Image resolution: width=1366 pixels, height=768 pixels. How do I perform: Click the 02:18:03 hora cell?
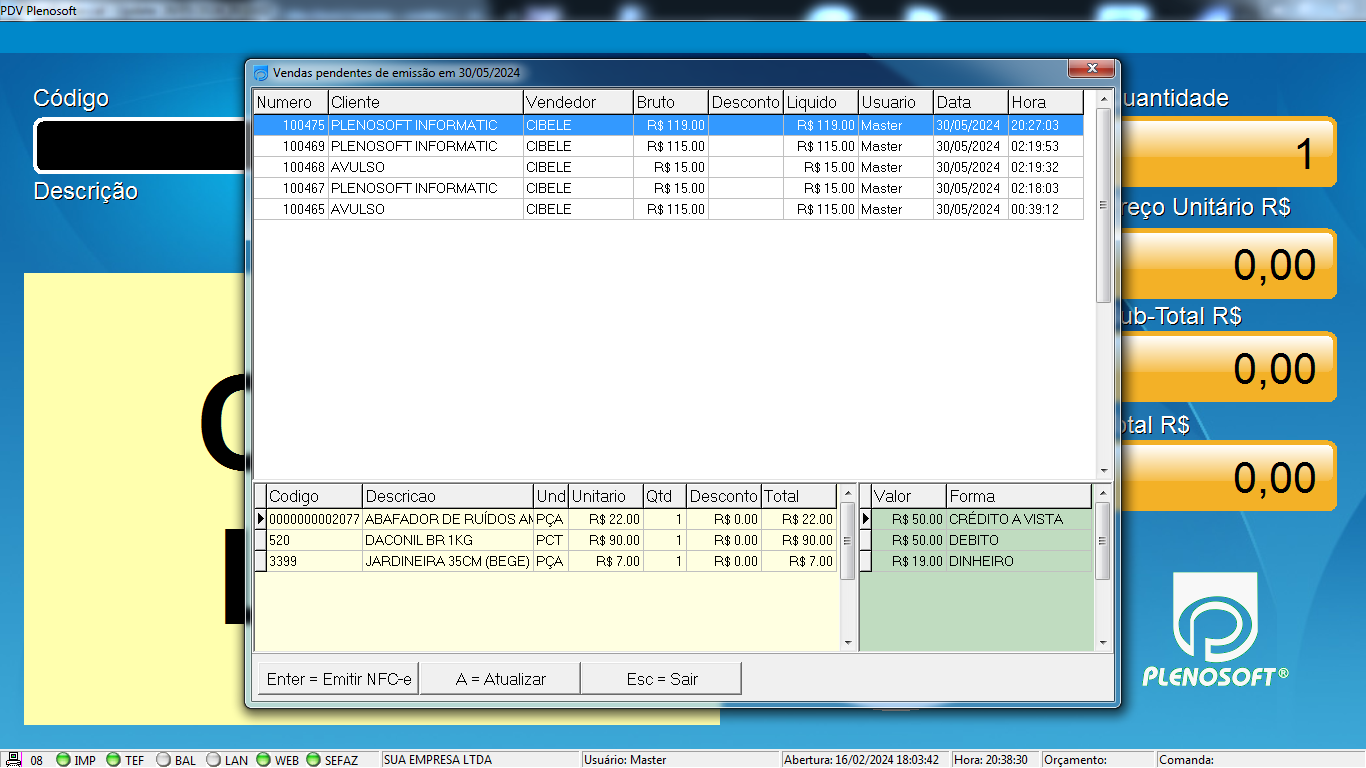[x=1046, y=188]
